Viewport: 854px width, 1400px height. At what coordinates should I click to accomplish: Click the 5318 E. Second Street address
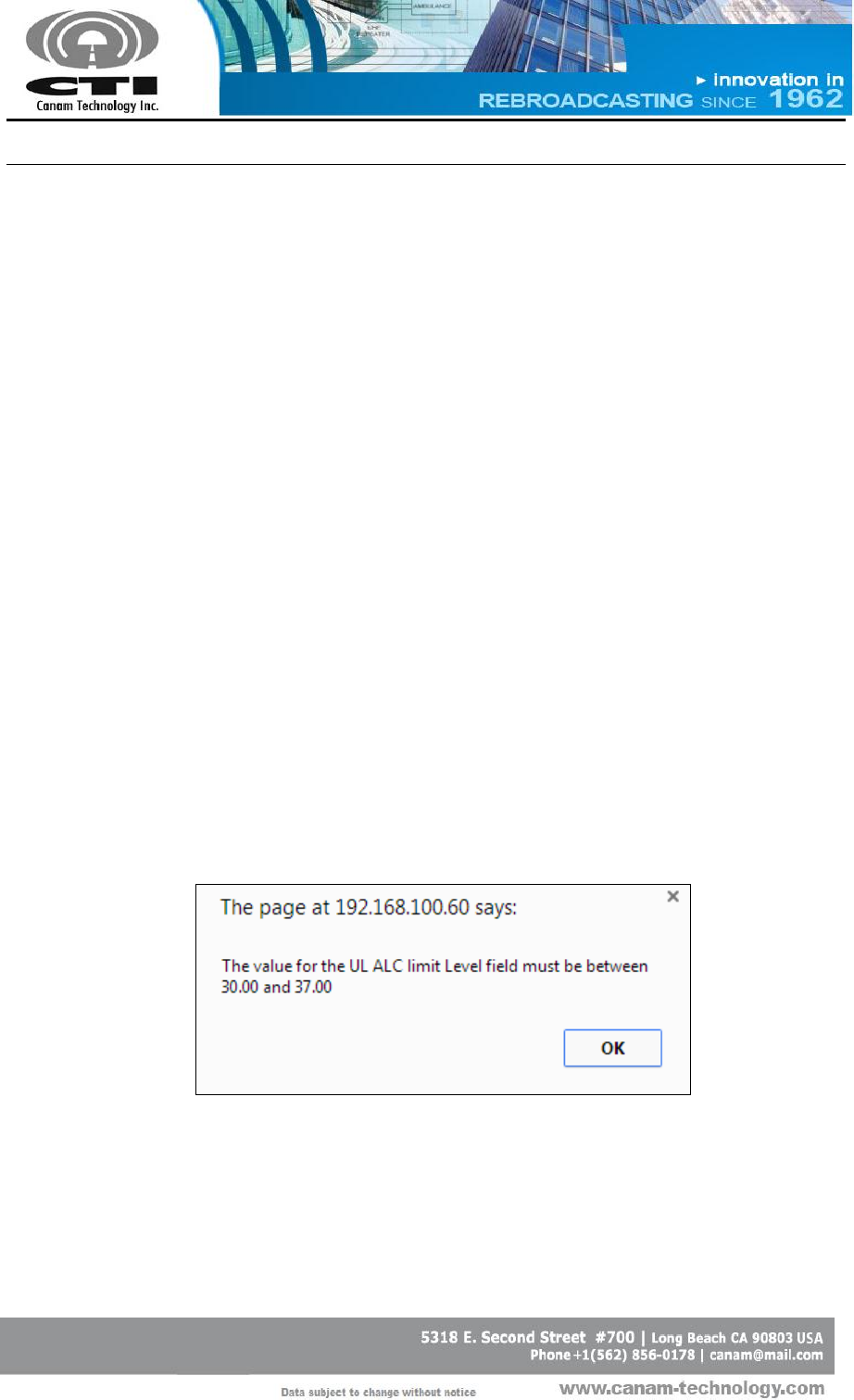[528, 1337]
